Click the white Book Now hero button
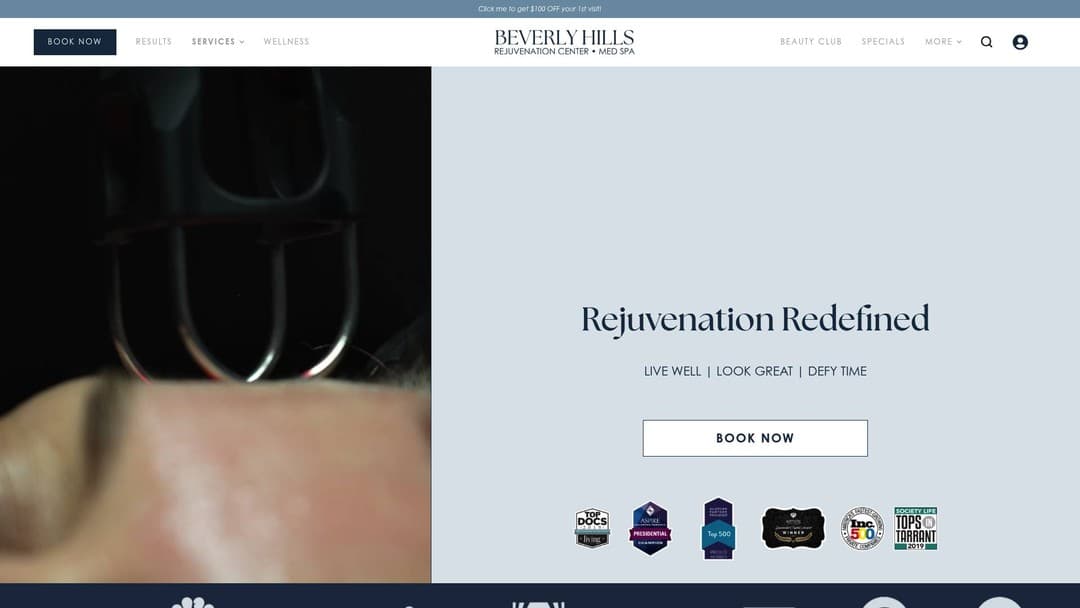1080x608 pixels. [755, 438]
